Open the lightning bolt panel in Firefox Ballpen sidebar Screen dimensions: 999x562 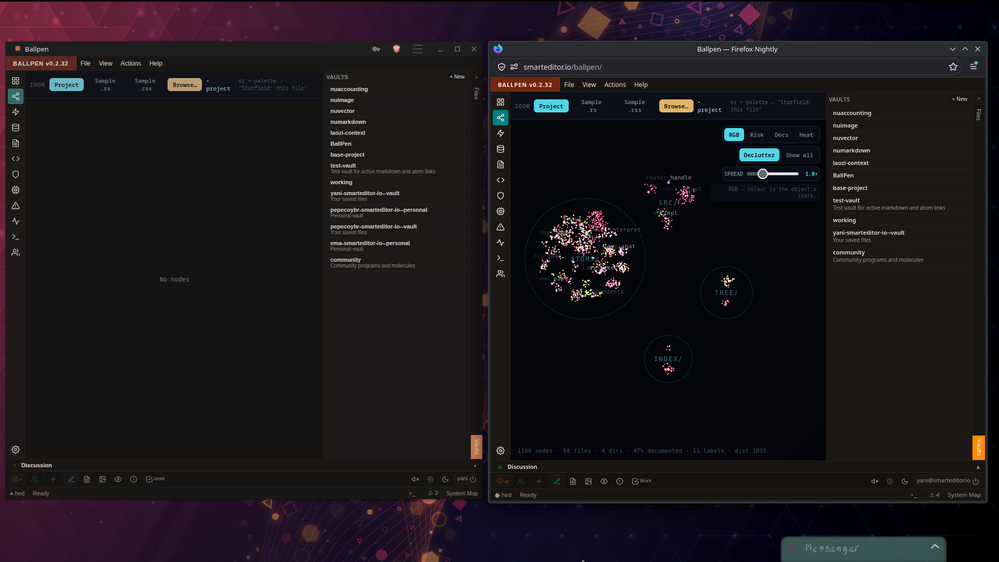pos(500,133)
